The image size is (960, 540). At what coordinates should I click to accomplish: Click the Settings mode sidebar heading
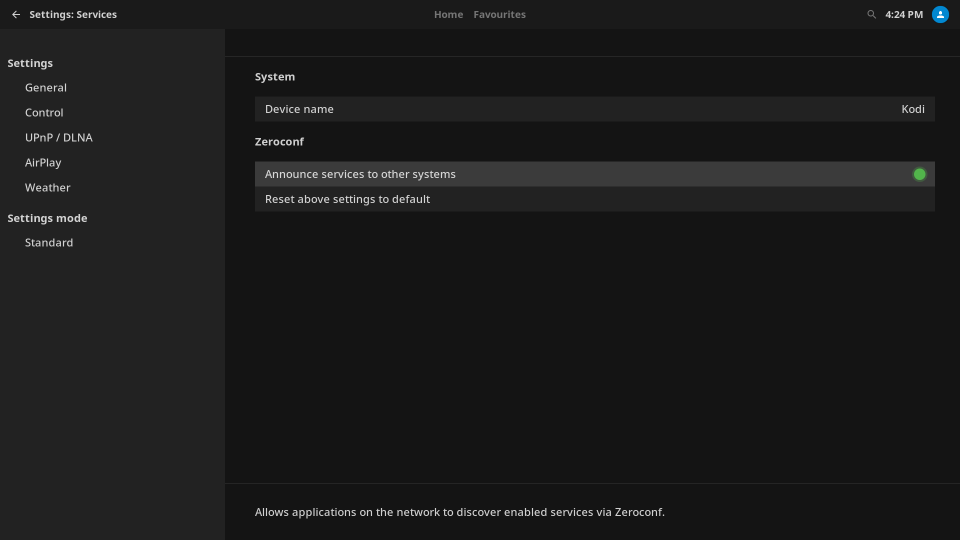(x=47, y=218)
